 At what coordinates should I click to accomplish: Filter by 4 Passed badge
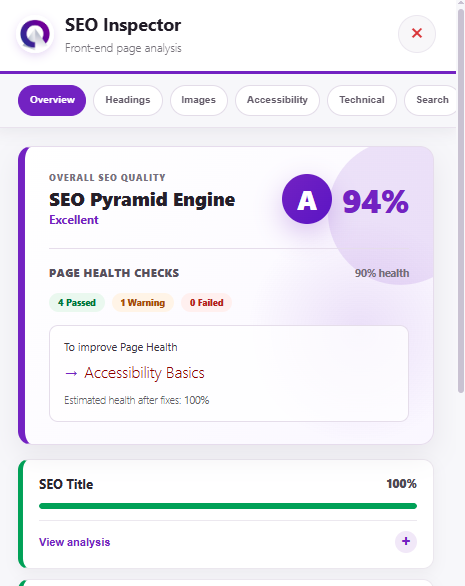[x=77, y=303]
